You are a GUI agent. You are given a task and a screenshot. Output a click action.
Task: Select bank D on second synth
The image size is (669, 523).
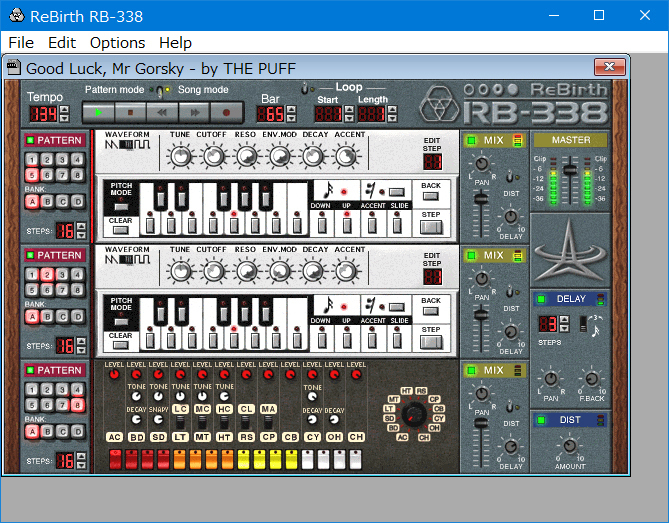coord(78,316)
